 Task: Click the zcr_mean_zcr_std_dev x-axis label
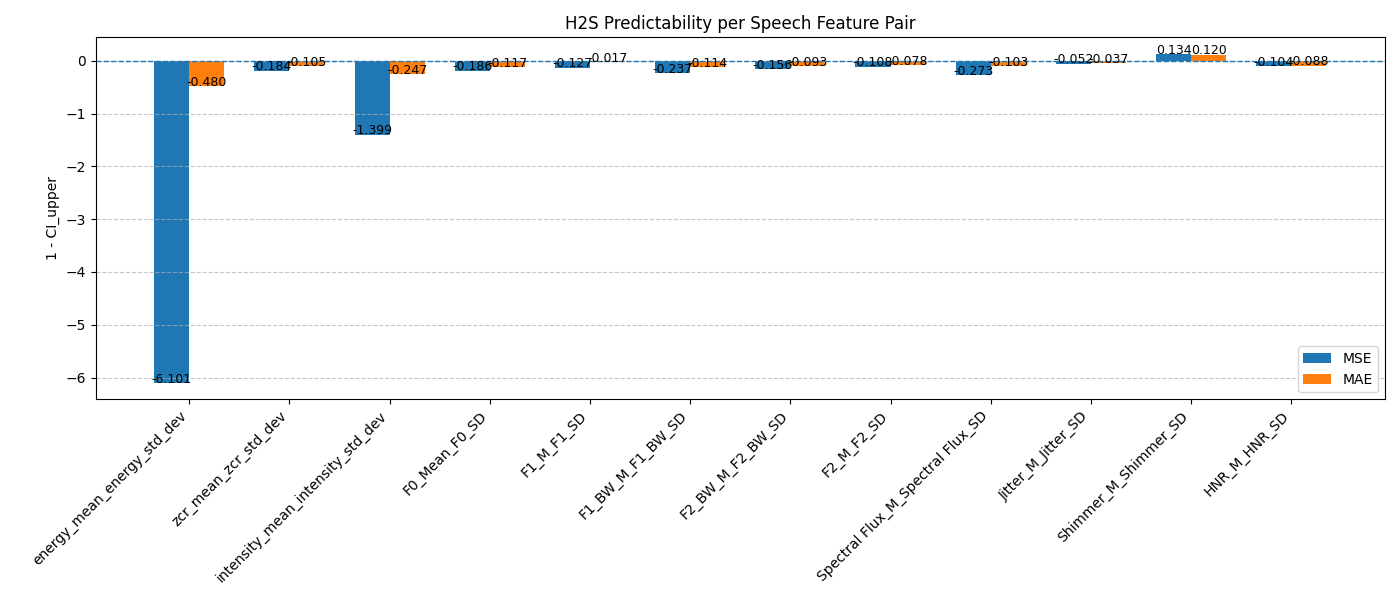point(231,467)
